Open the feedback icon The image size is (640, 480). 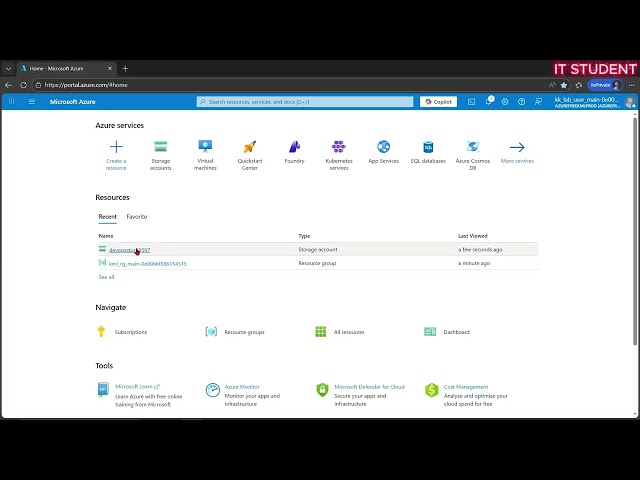(x=538, y=102)
